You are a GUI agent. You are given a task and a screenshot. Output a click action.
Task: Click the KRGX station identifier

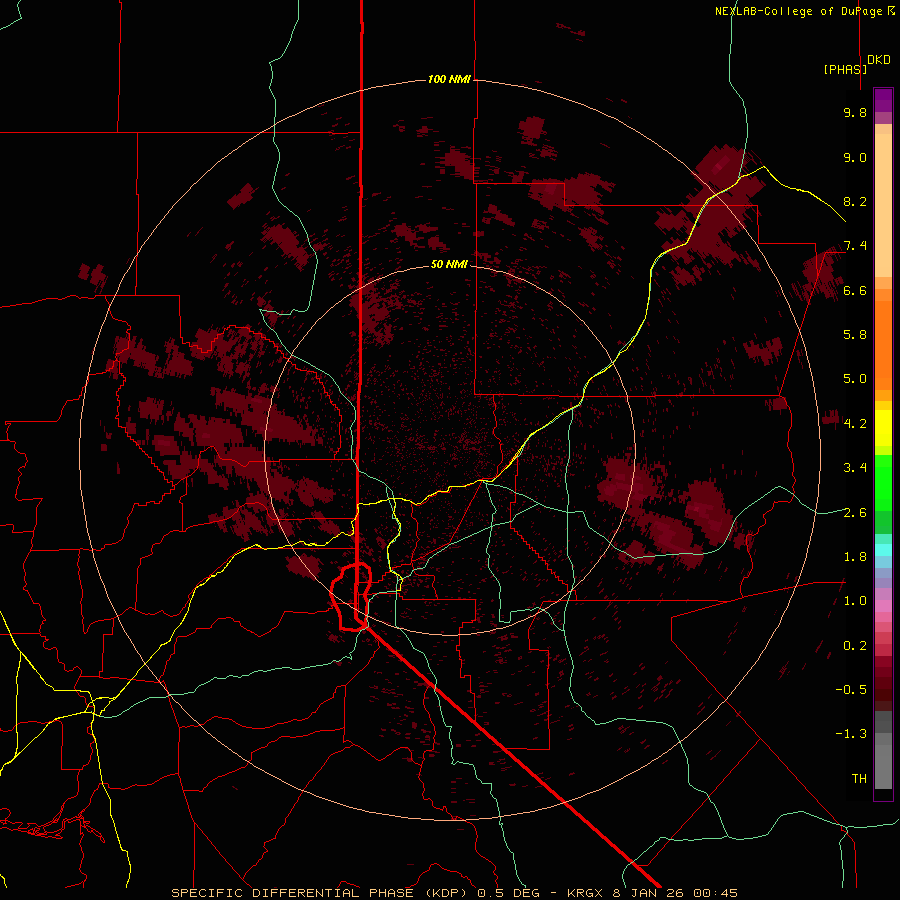click(586, 893)
